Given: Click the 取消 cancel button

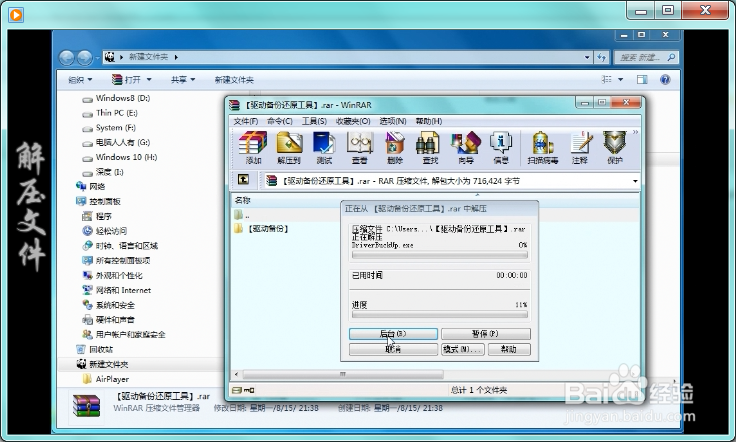Looking at the screenshot, I should pos(393,349).
